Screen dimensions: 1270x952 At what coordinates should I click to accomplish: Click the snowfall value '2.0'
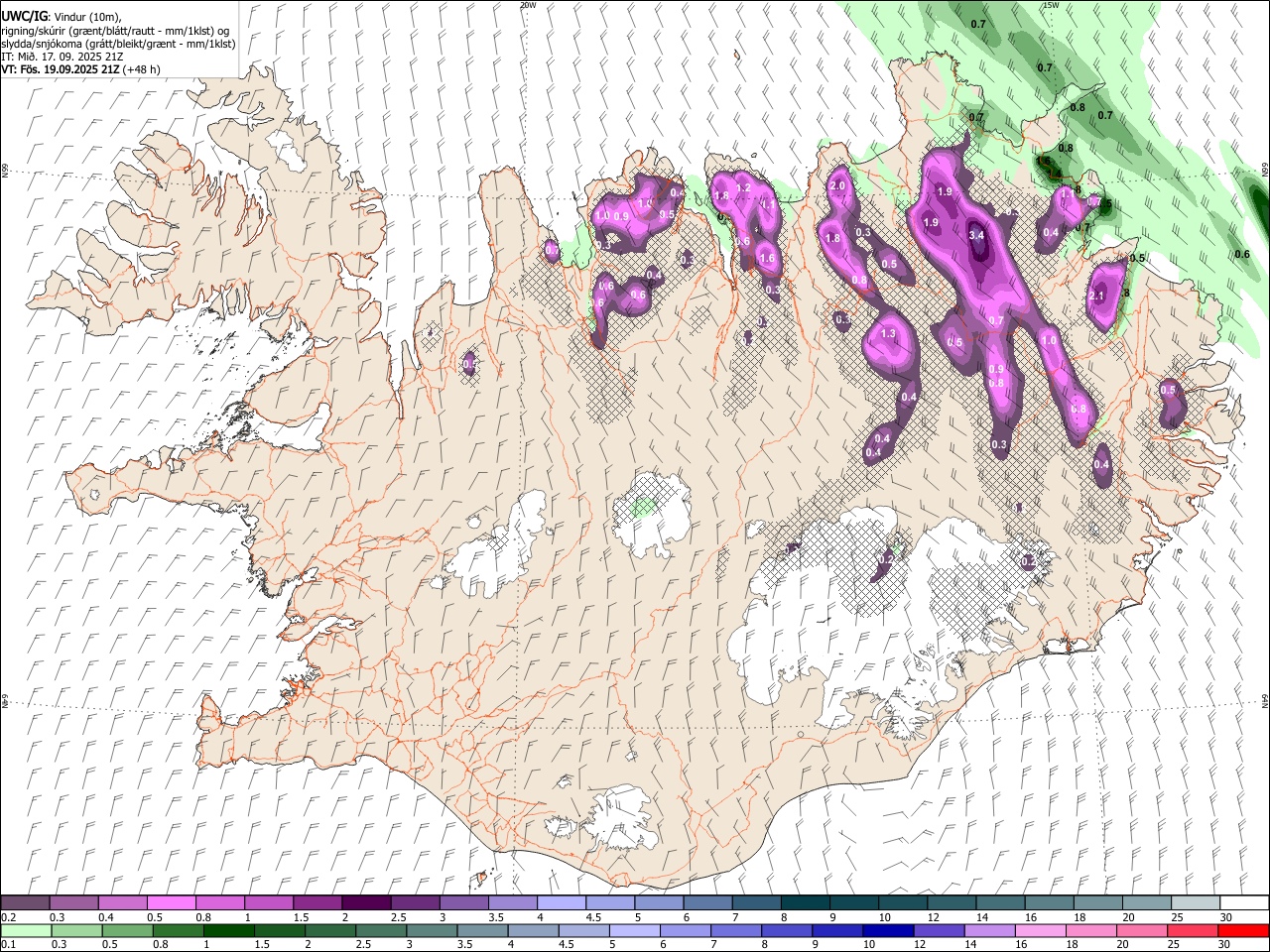tap(837, 185)
